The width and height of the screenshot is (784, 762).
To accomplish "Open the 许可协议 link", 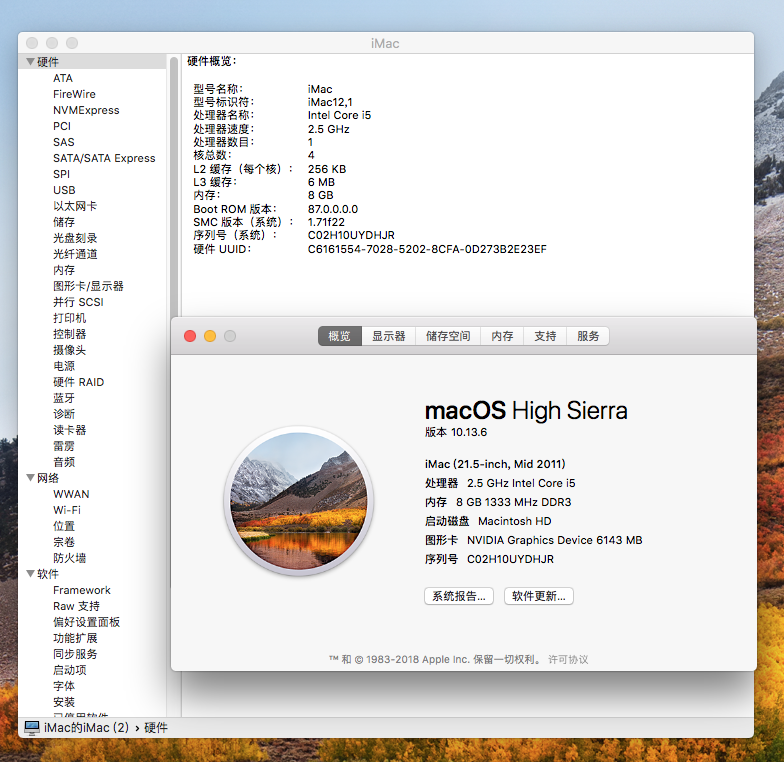I will [x=568, y=660].
